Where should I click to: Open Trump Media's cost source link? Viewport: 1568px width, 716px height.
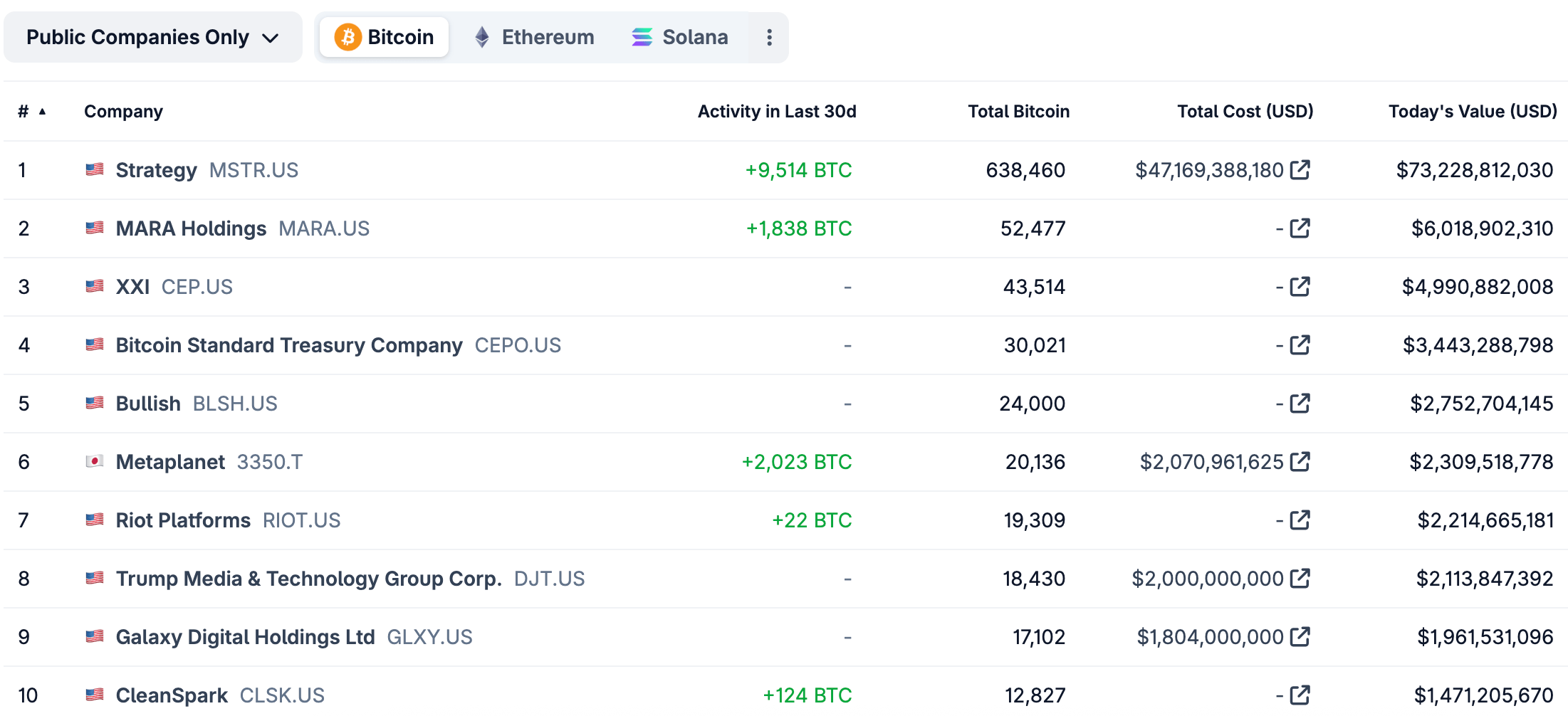[1300, 578]
